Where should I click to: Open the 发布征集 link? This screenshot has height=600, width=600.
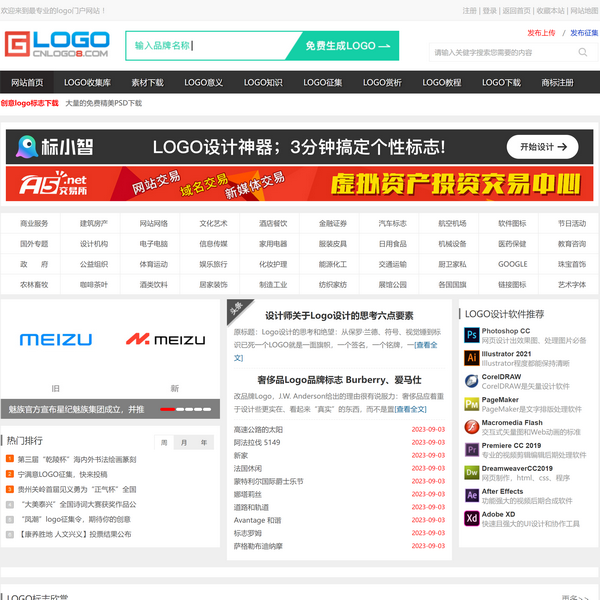pos(584,33)
